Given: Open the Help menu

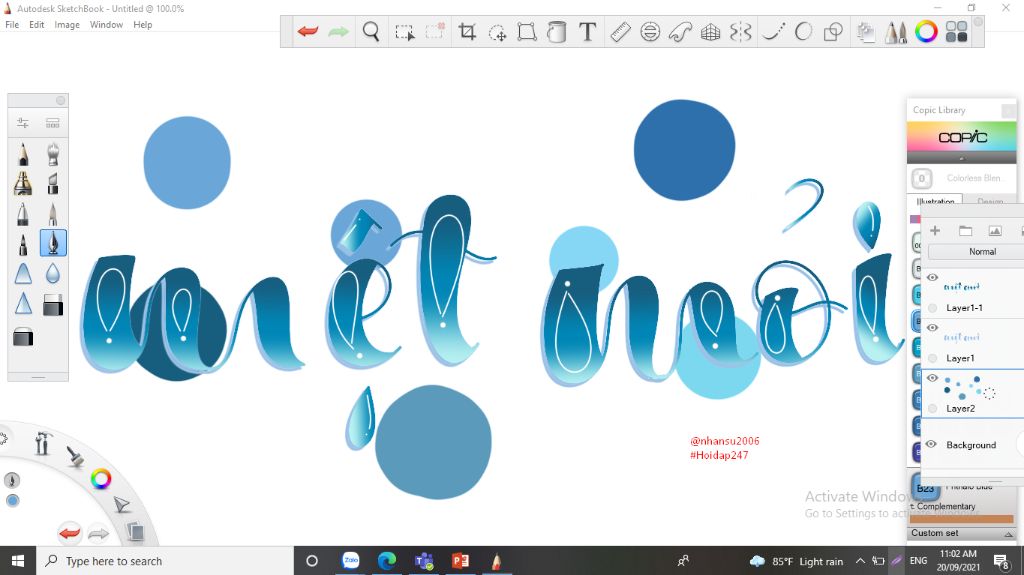Looking at the screenshot, I should click(x=142, y=25).
